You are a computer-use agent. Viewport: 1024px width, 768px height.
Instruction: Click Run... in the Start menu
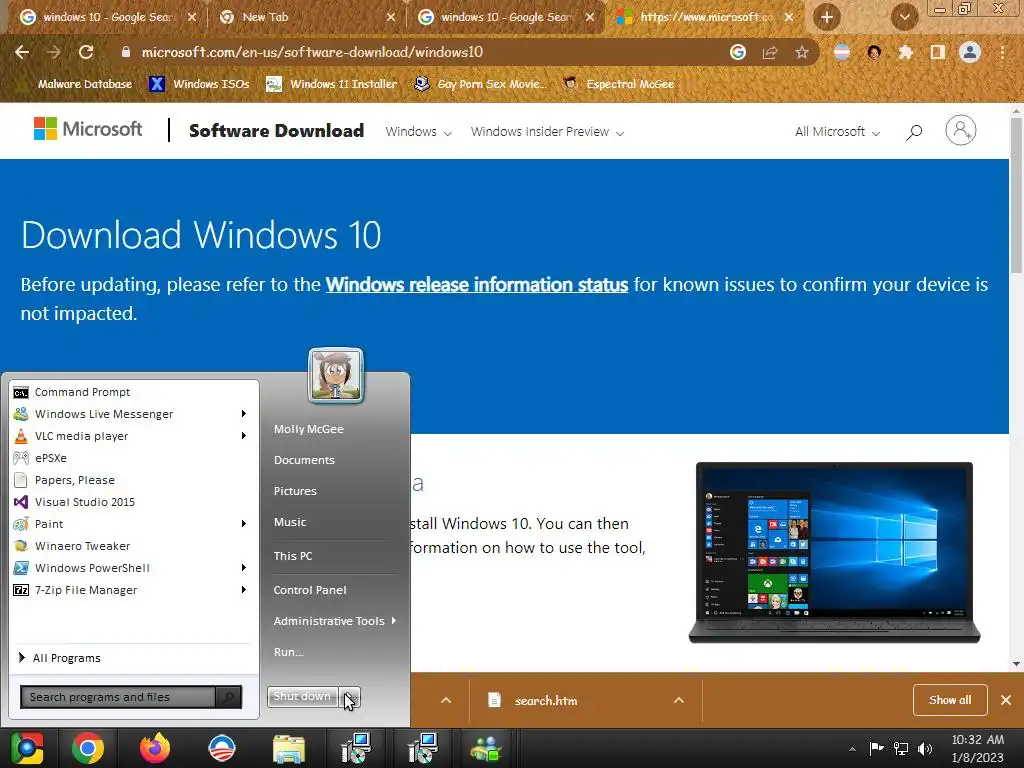click(289, 652)
